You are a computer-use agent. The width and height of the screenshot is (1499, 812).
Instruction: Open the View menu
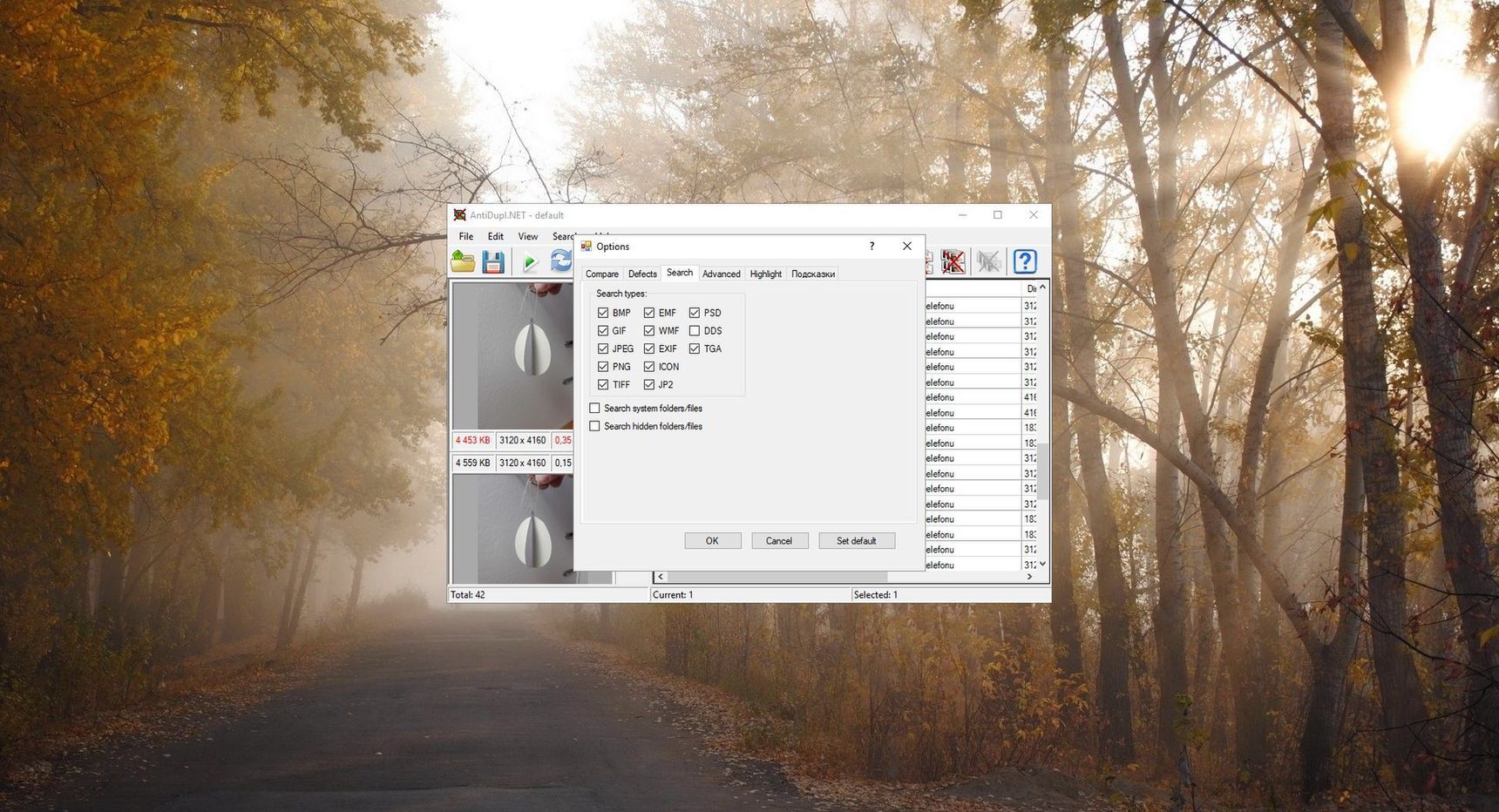[x=528, y=236]
